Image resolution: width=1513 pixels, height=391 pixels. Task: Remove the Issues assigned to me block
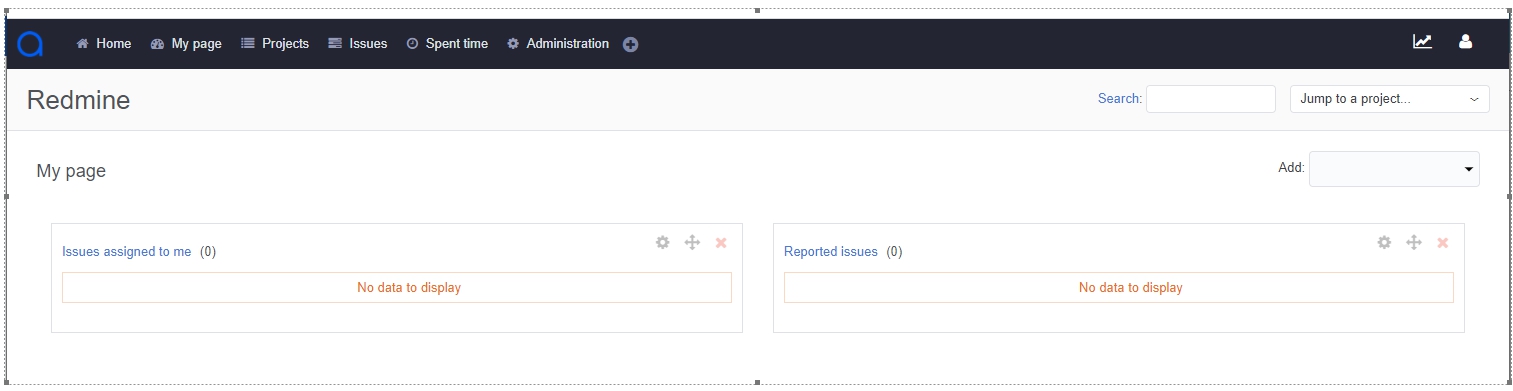point(721,243)
